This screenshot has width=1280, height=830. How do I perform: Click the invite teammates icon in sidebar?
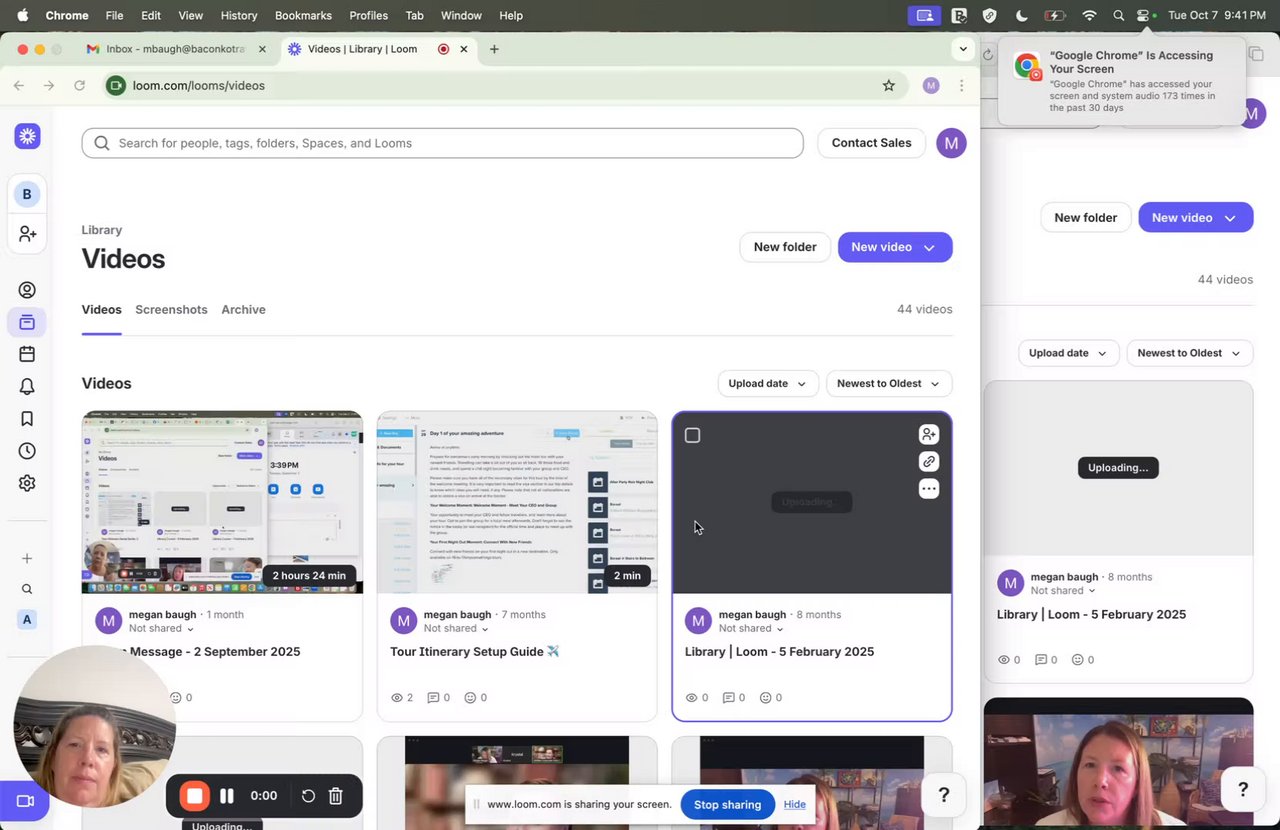click(27, 234)
